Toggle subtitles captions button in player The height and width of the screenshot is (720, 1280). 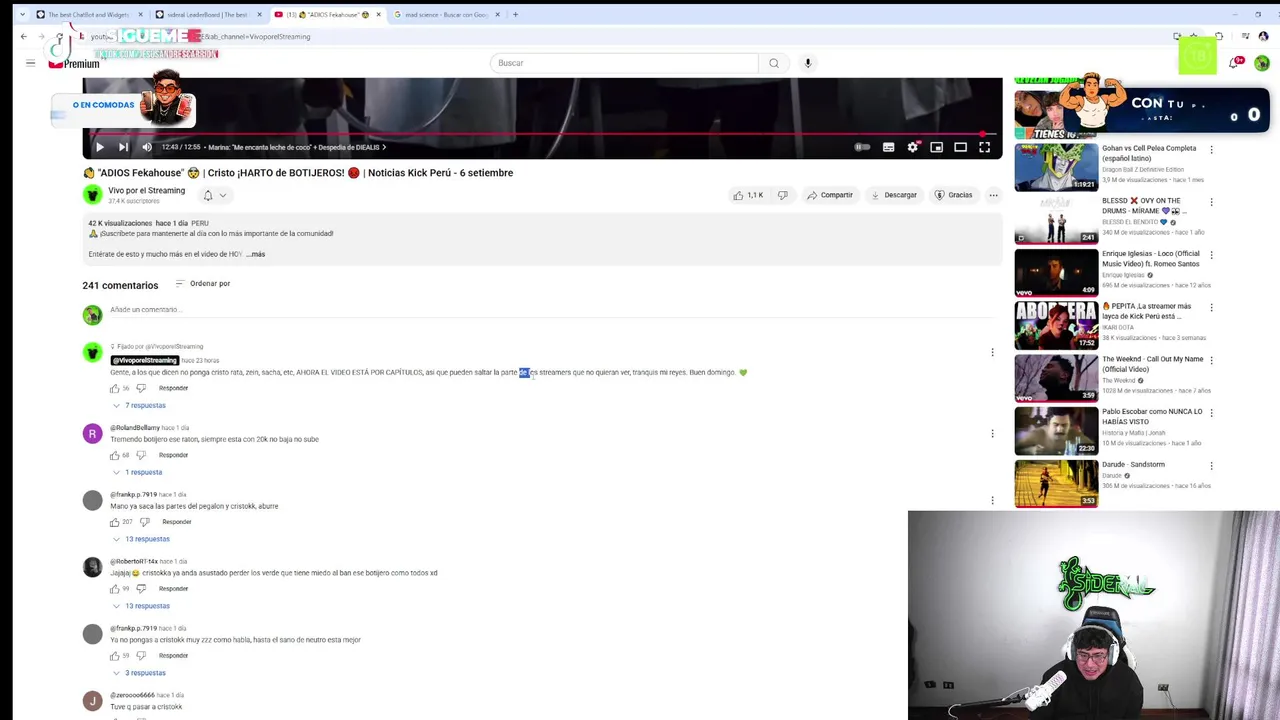tap(888, 147)
